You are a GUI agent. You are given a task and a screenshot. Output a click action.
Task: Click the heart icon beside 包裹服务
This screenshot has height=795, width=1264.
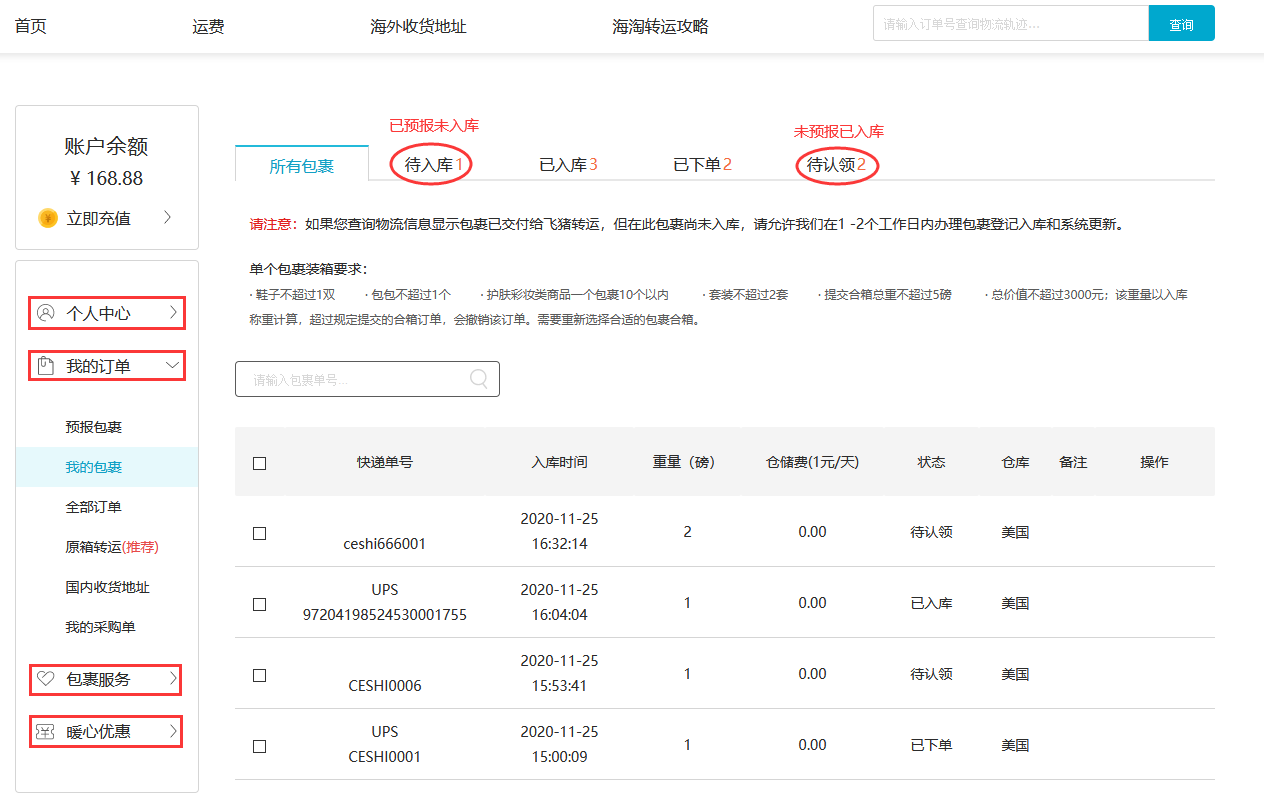(45, 679)
